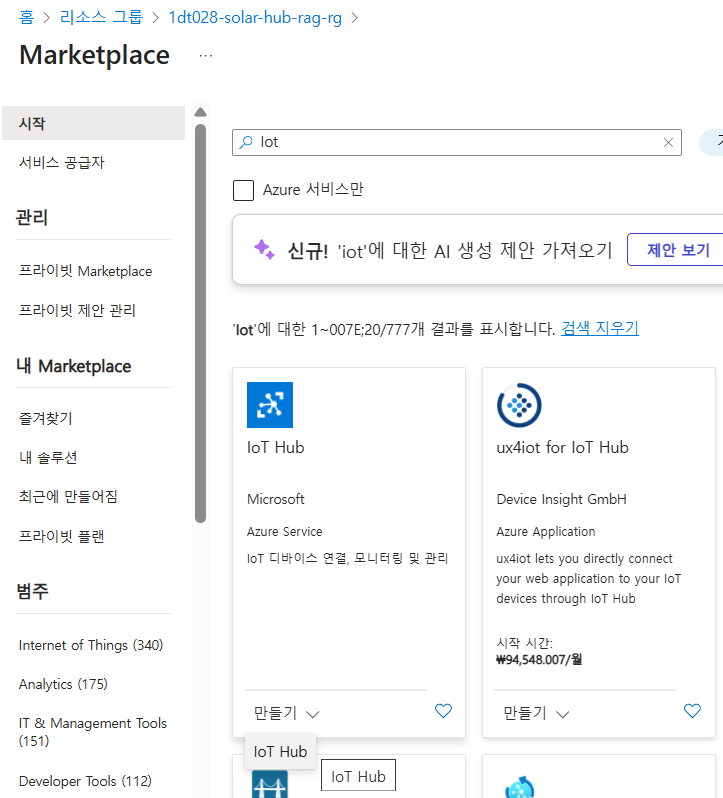Open 프라이빗 제안 관리
The width and height of the screenshot is (723, 798).
[77, 310]
